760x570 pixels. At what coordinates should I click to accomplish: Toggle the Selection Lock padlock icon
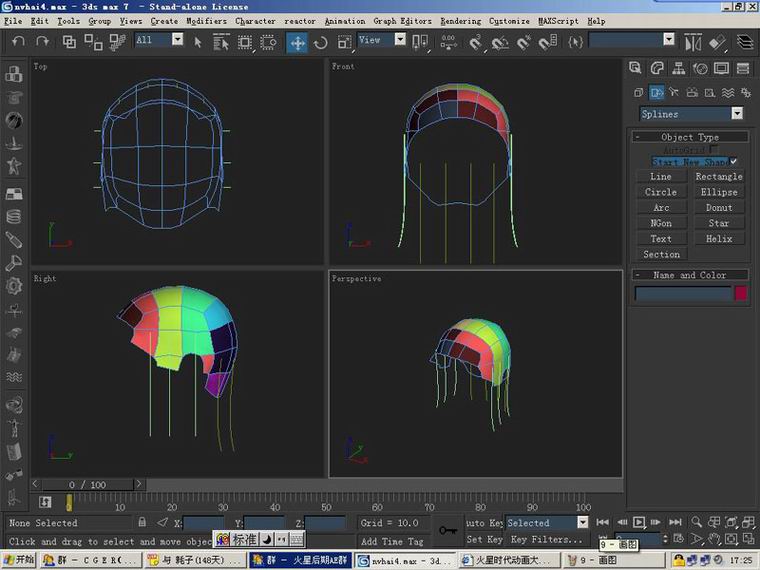(x=142, y=522)
